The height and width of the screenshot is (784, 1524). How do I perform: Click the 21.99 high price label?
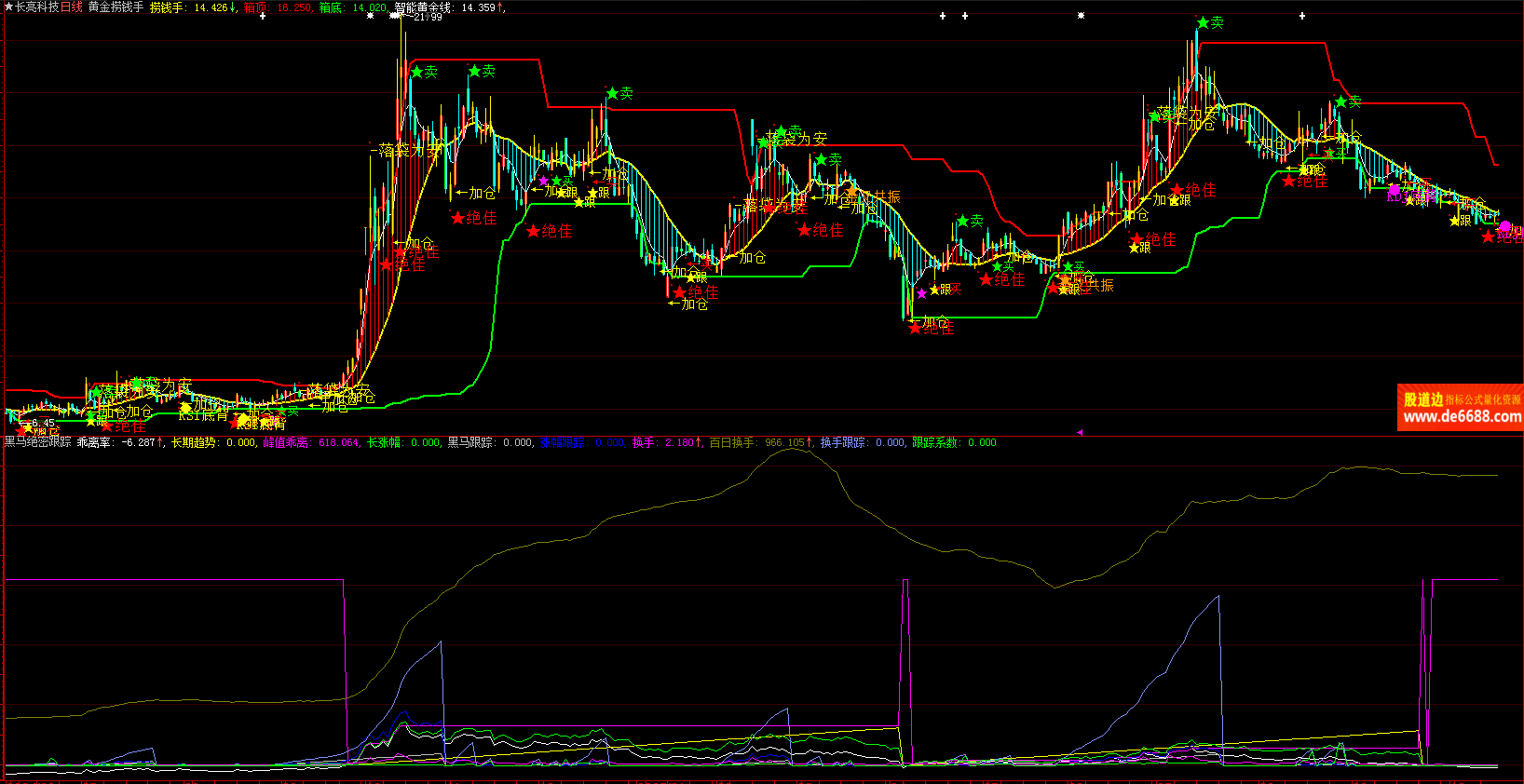point(429,18)
